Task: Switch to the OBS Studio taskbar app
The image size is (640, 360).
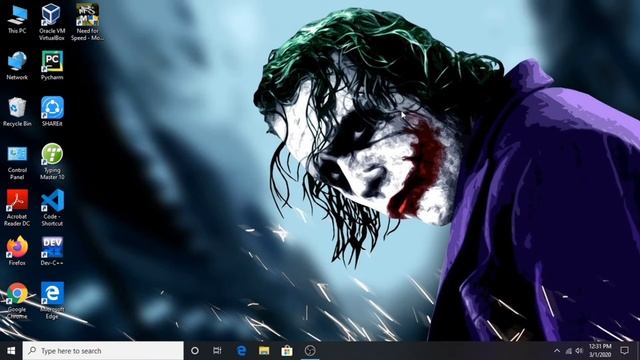Action: (310, 351)
